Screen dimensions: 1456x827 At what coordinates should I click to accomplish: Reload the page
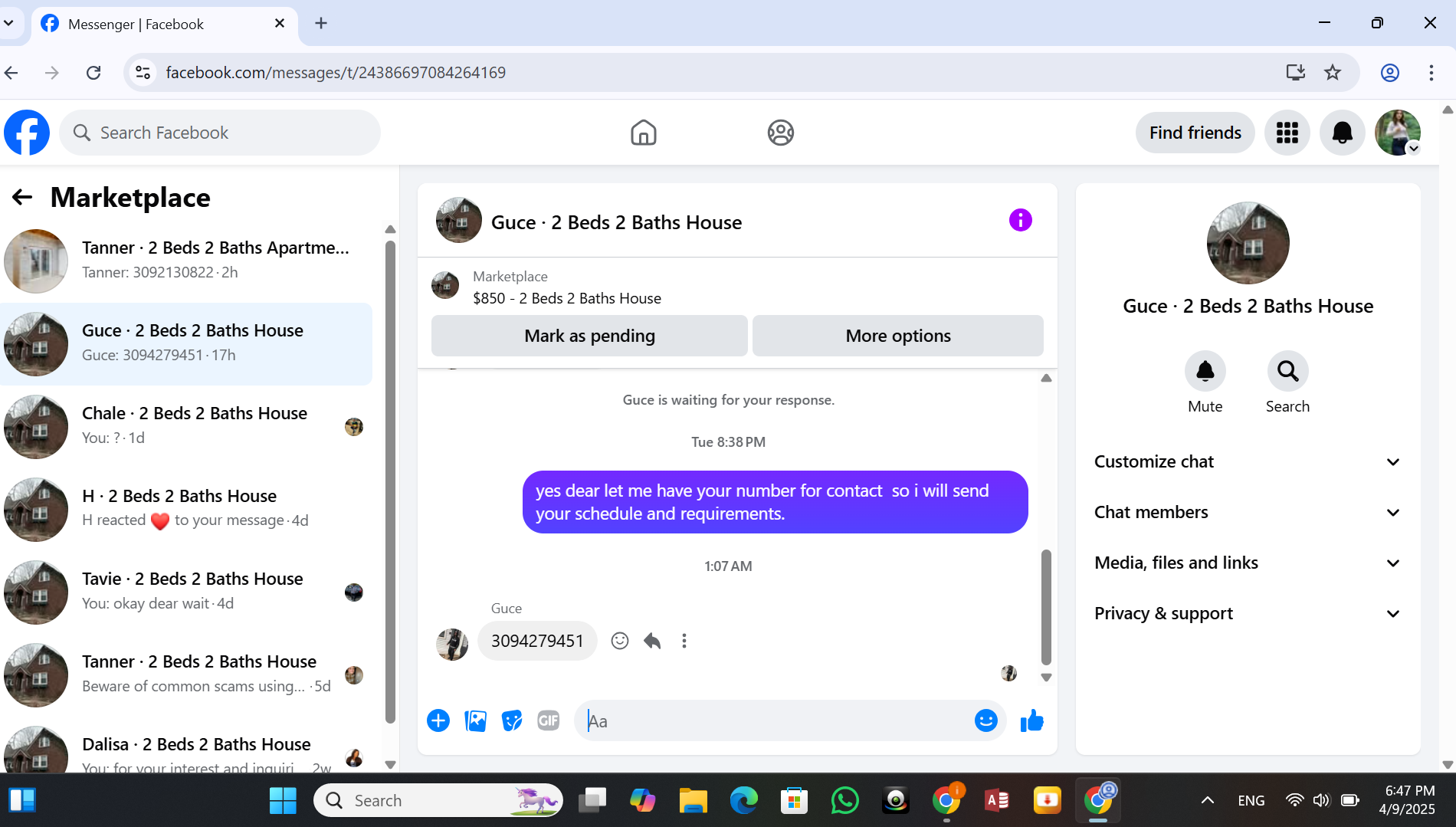pos(93,72)
